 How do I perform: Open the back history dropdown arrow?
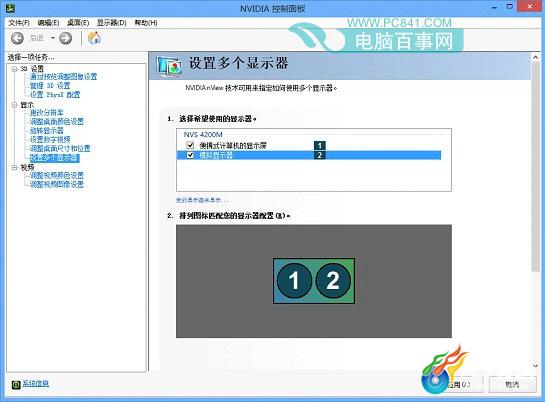pyautogui.click(x=53, y=38)
